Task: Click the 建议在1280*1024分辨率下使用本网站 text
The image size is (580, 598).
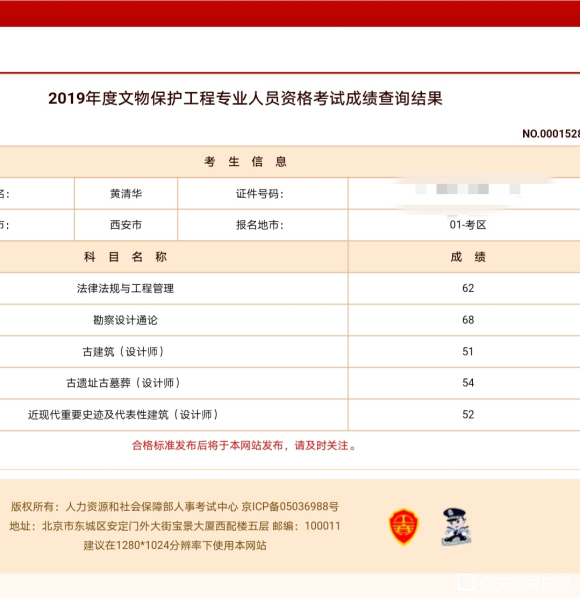Action: (175, 545)
